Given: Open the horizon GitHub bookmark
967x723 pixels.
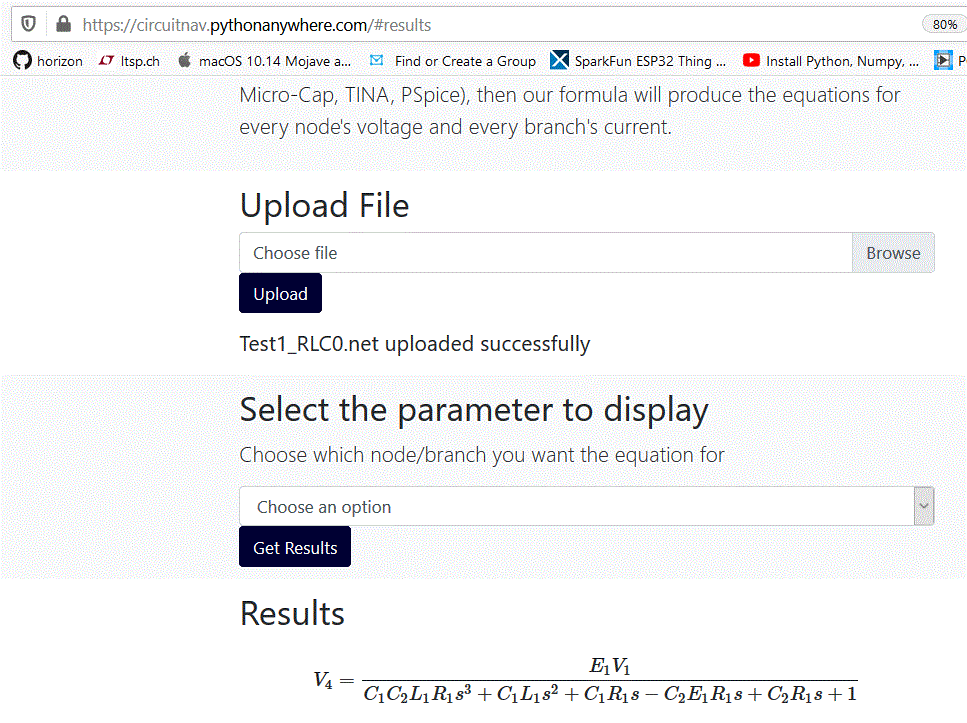Looking at the screenshot, I should point(48,61).
